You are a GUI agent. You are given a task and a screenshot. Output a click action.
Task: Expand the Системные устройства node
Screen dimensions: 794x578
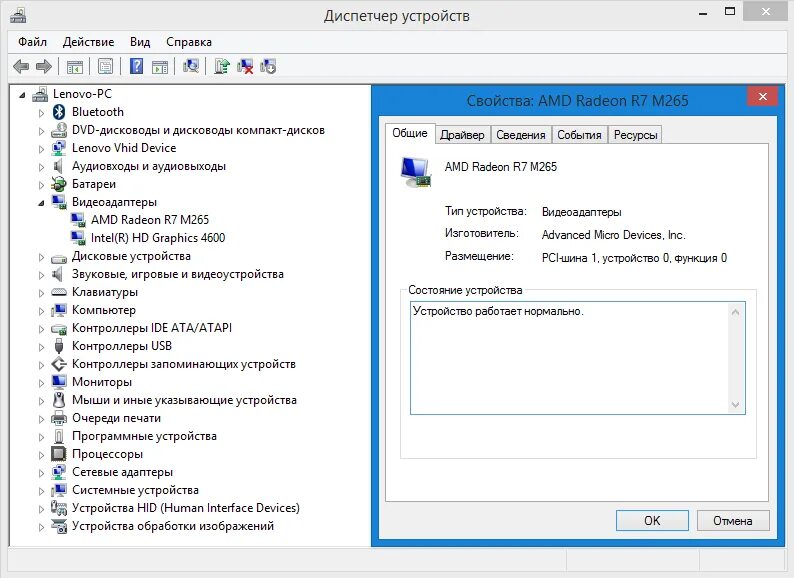click(x=42, y=490)
